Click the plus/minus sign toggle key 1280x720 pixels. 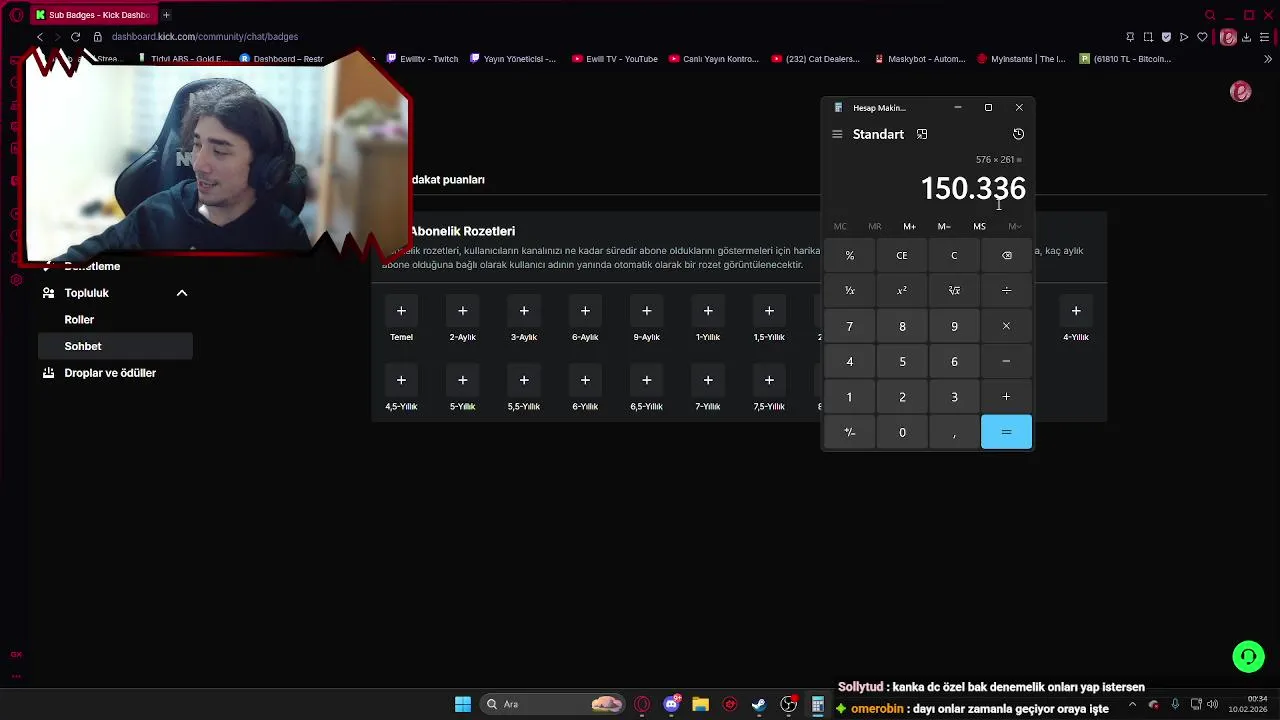[x=850, y=433]
